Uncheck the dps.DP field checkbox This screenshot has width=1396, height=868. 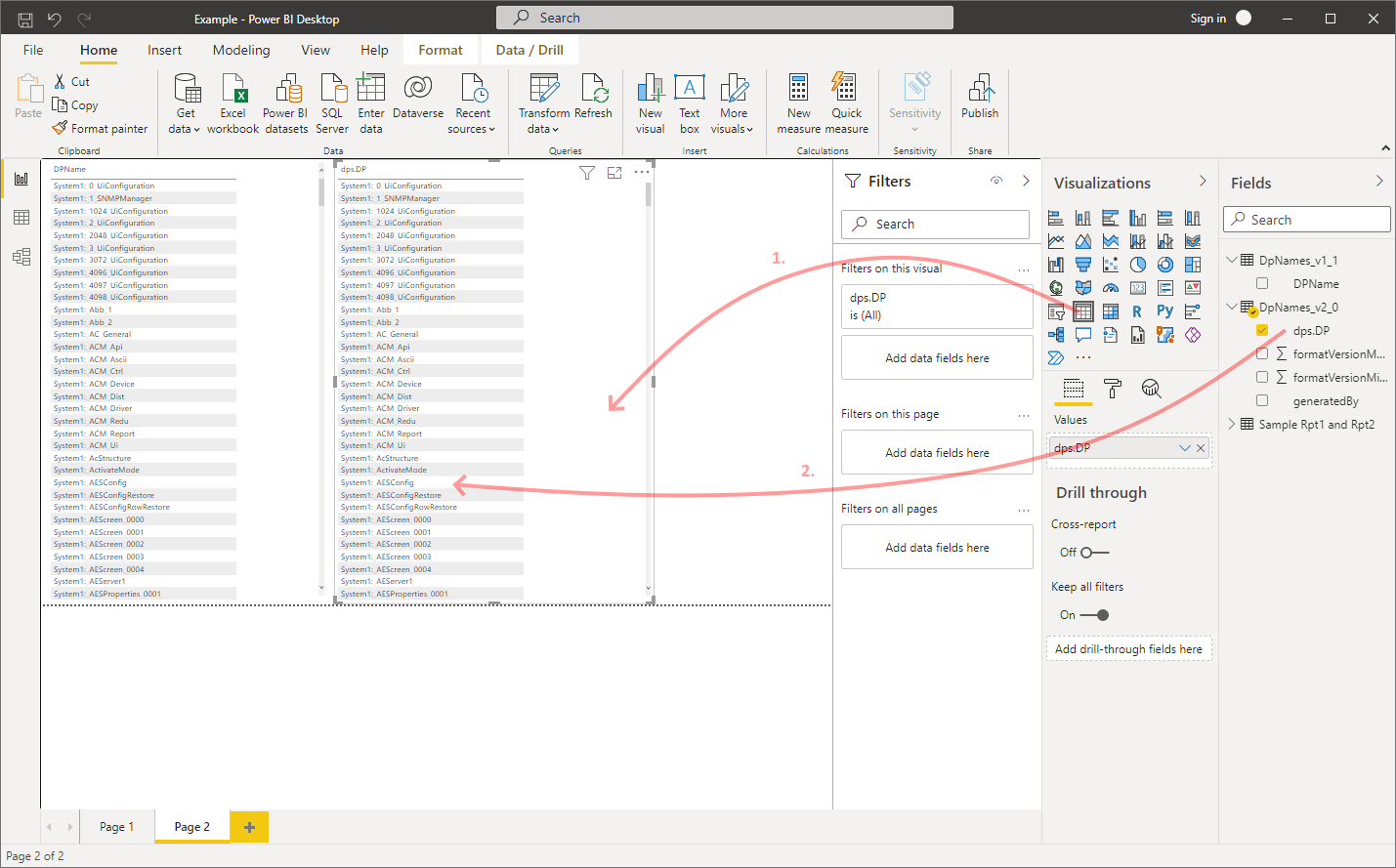[1262, 330]
